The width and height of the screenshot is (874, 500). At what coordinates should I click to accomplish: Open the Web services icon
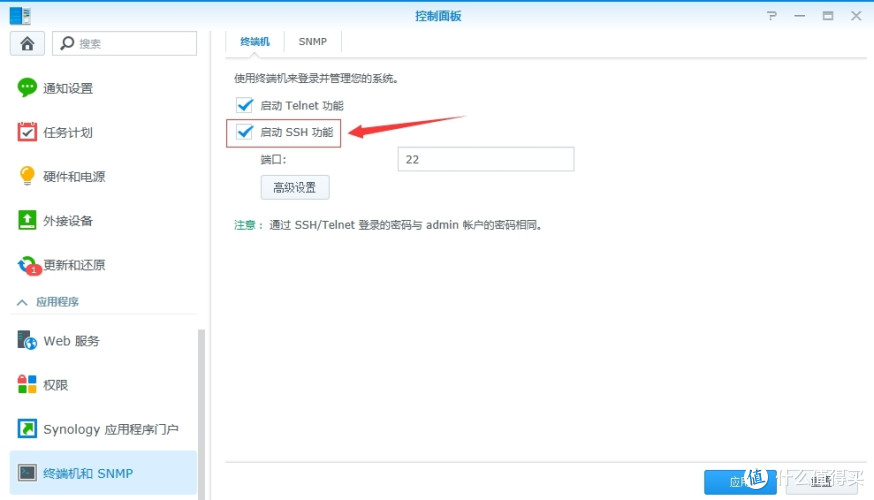pyautogui.click(x=27, y=340)
